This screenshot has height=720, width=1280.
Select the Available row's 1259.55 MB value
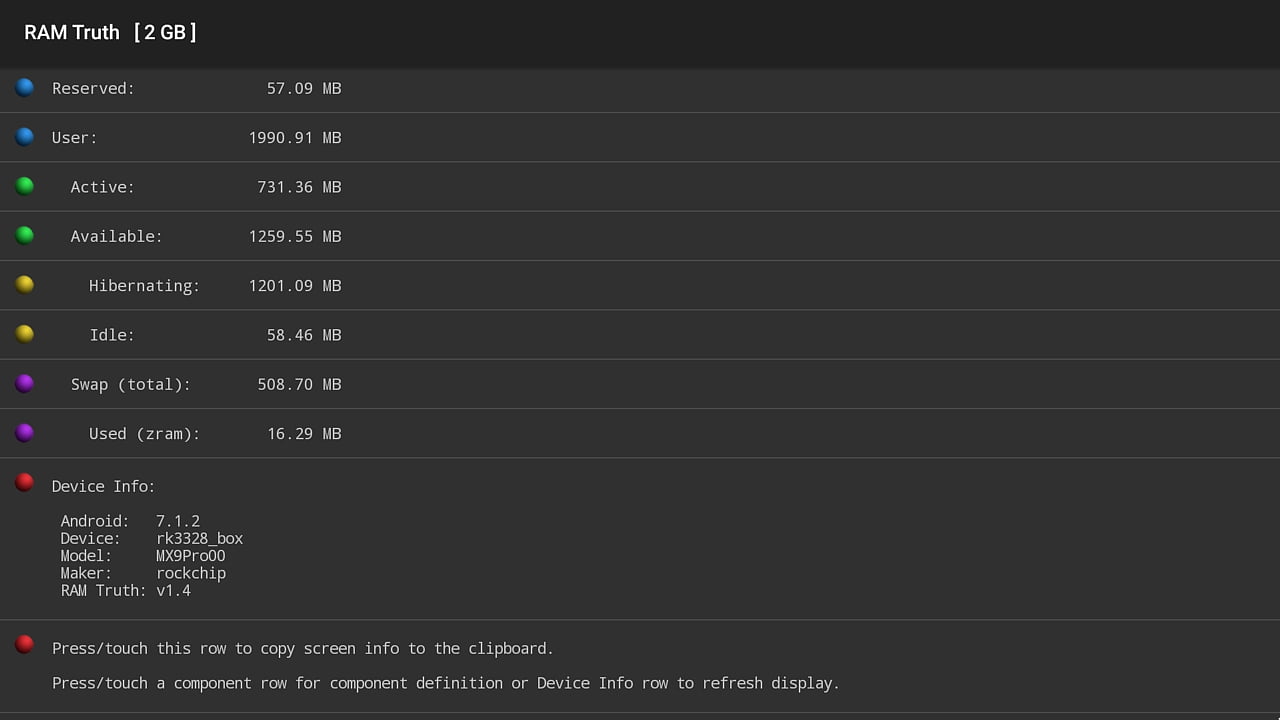[x=295, y=237]
